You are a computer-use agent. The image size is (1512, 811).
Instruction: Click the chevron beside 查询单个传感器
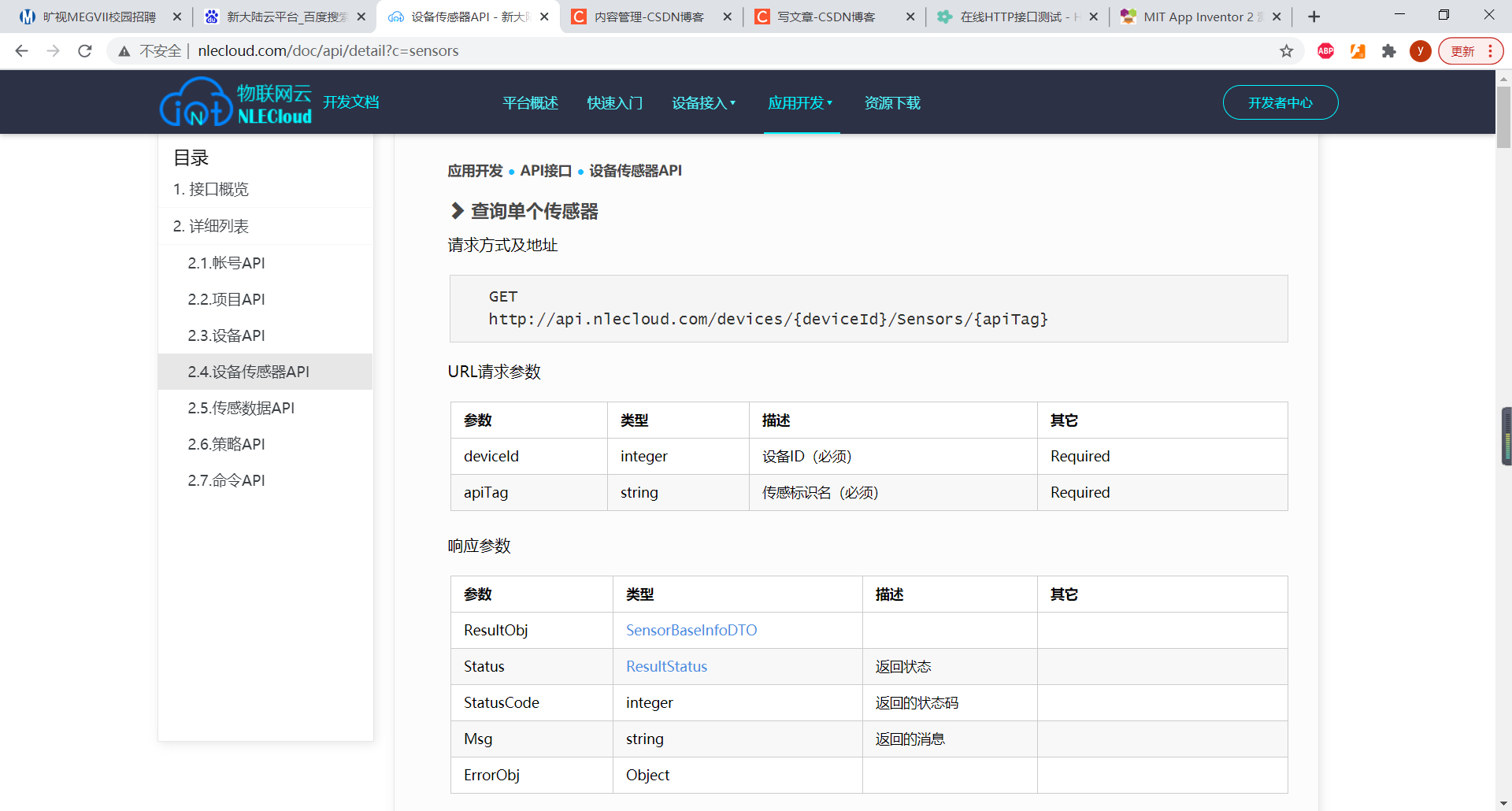pos(457,211)
